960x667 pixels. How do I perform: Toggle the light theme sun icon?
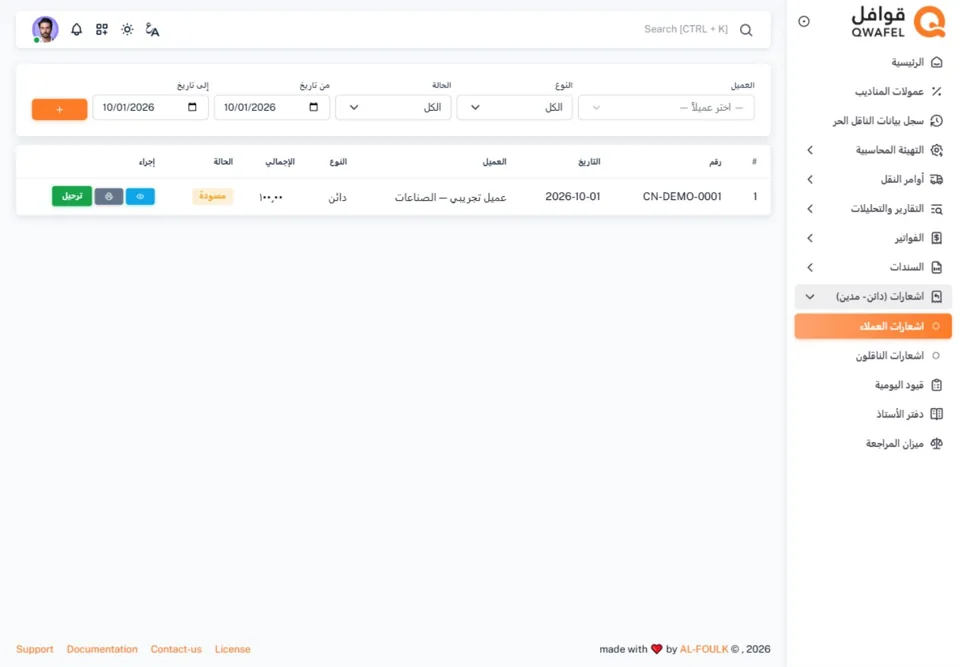coord(127,29)
